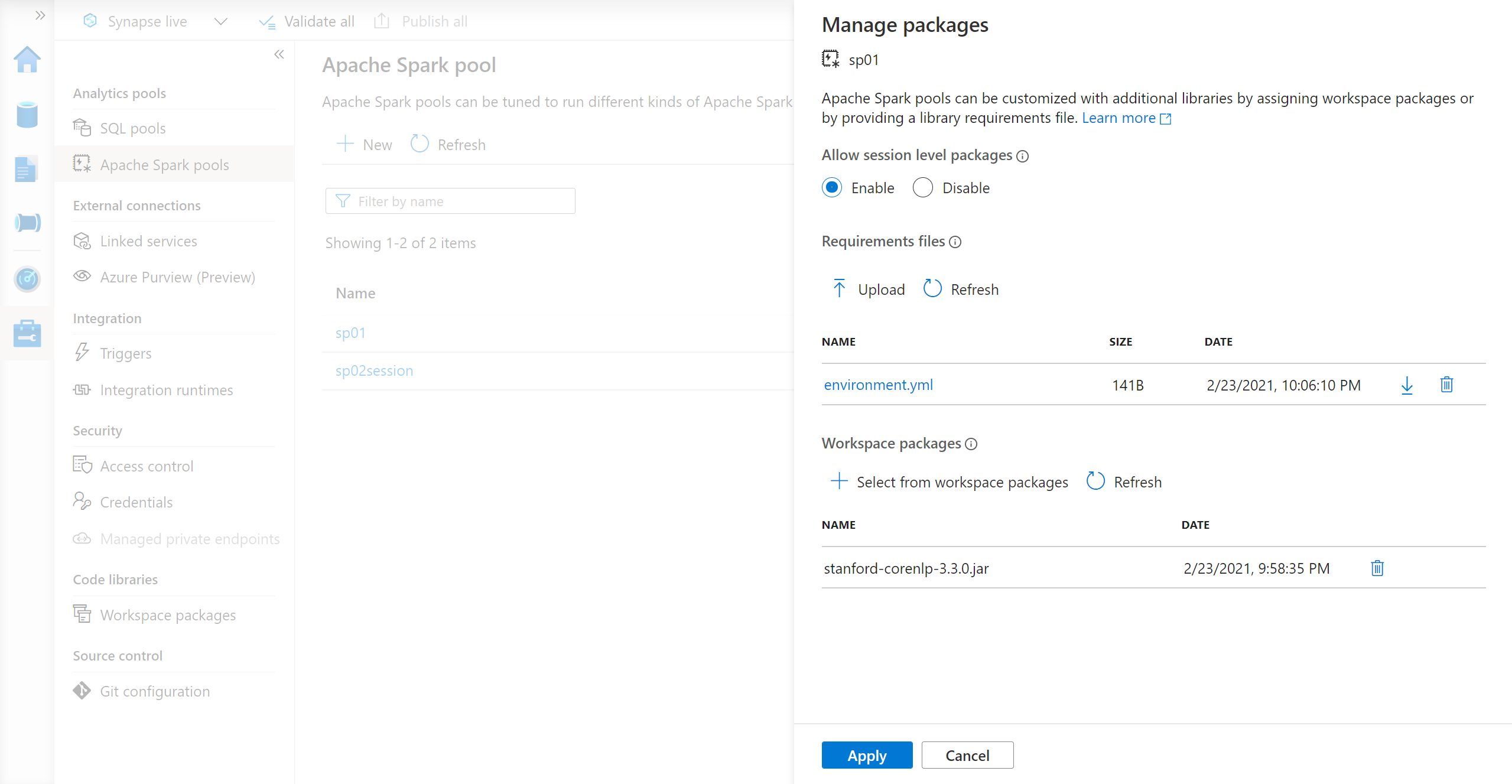Screen dimensions: 1512x784
Task: Click the Apply button
Action: pos(866,755)
